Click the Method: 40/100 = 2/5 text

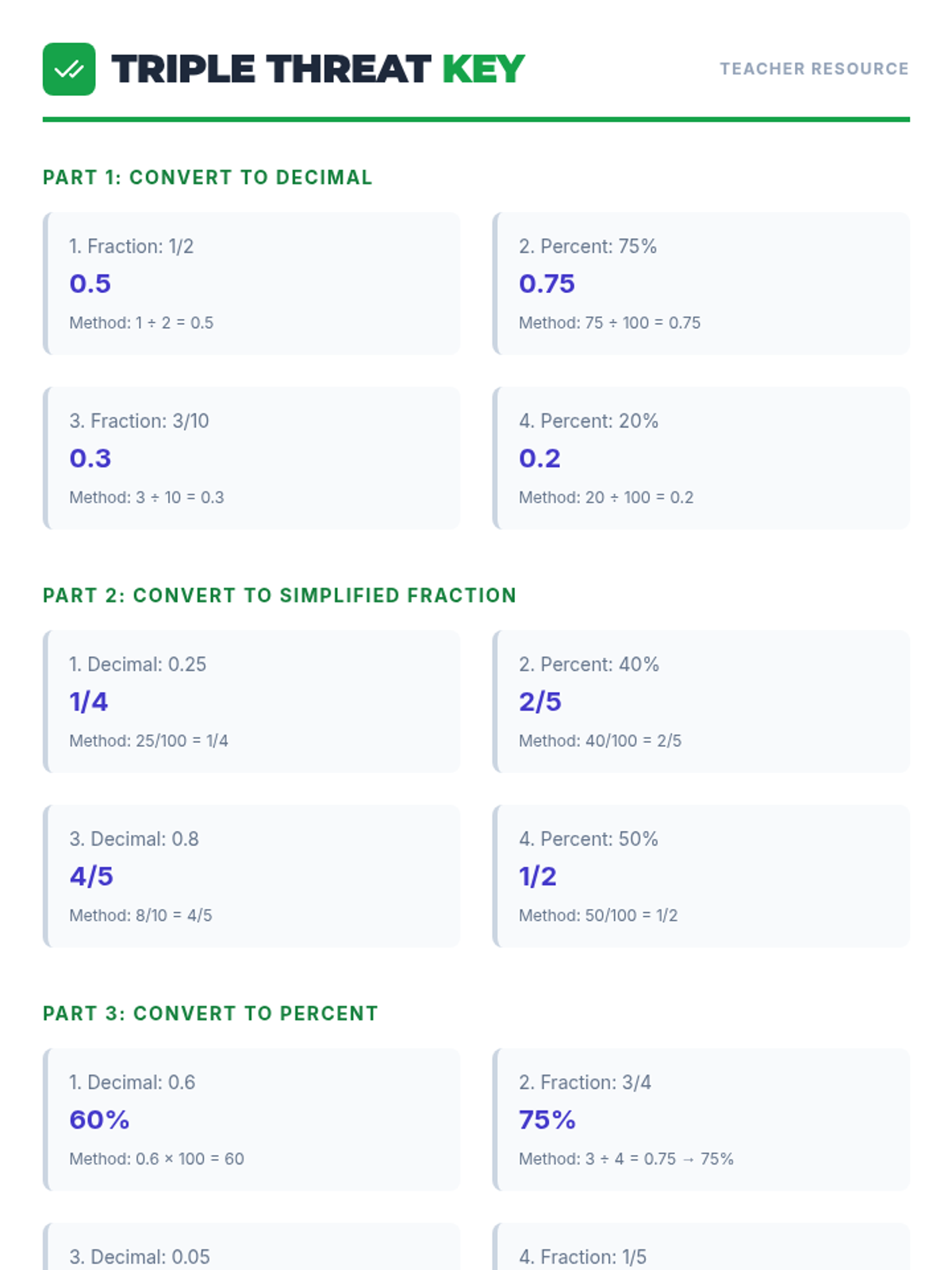tap(600, 741)
